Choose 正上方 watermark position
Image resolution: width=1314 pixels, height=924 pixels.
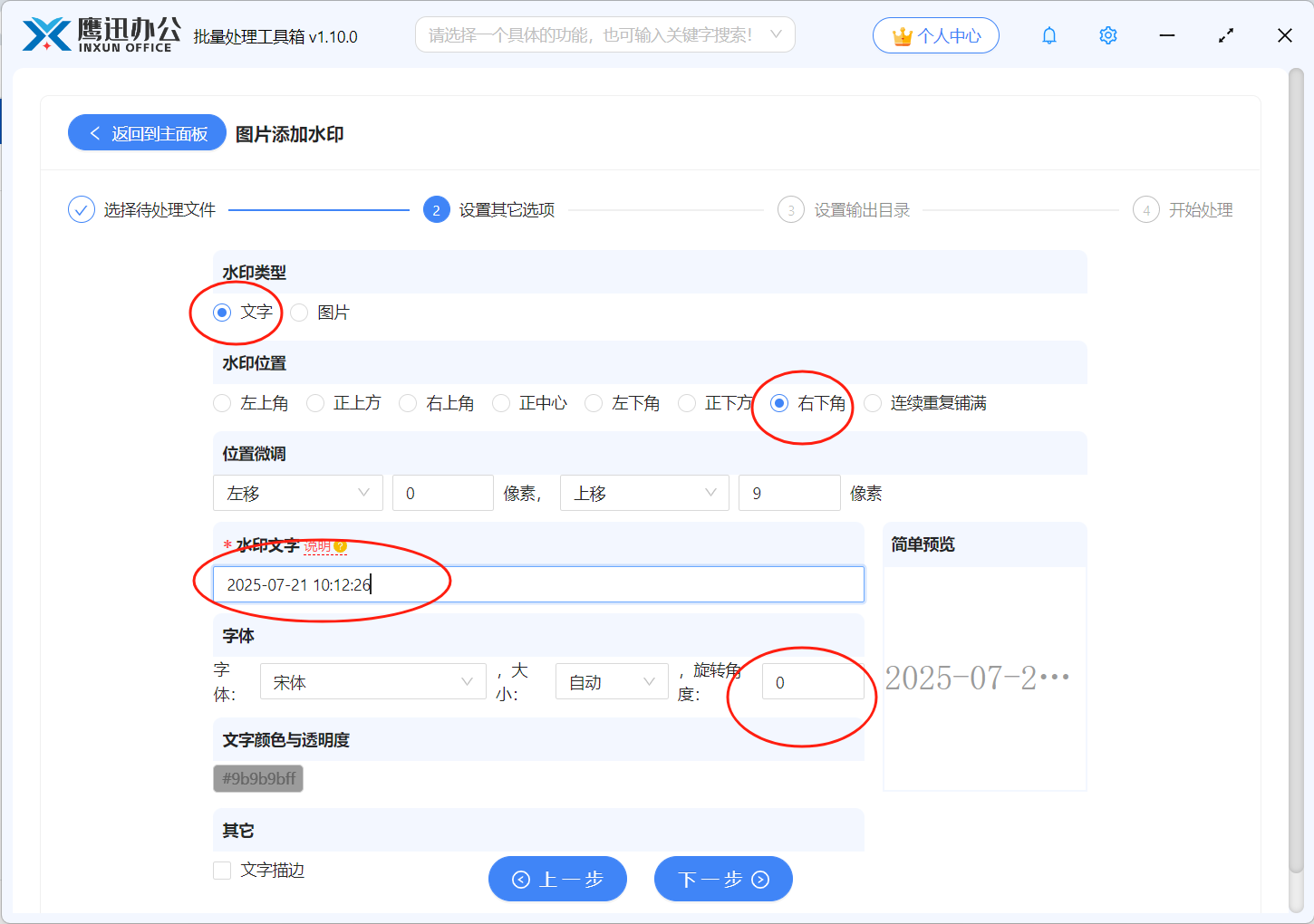pos(315,403)
